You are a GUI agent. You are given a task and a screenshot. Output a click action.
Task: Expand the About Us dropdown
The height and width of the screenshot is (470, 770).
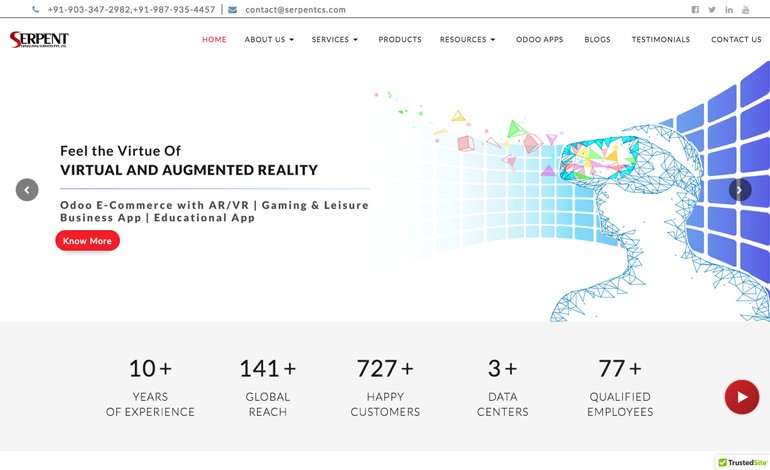pyautogui.click(x=269, y=39)
